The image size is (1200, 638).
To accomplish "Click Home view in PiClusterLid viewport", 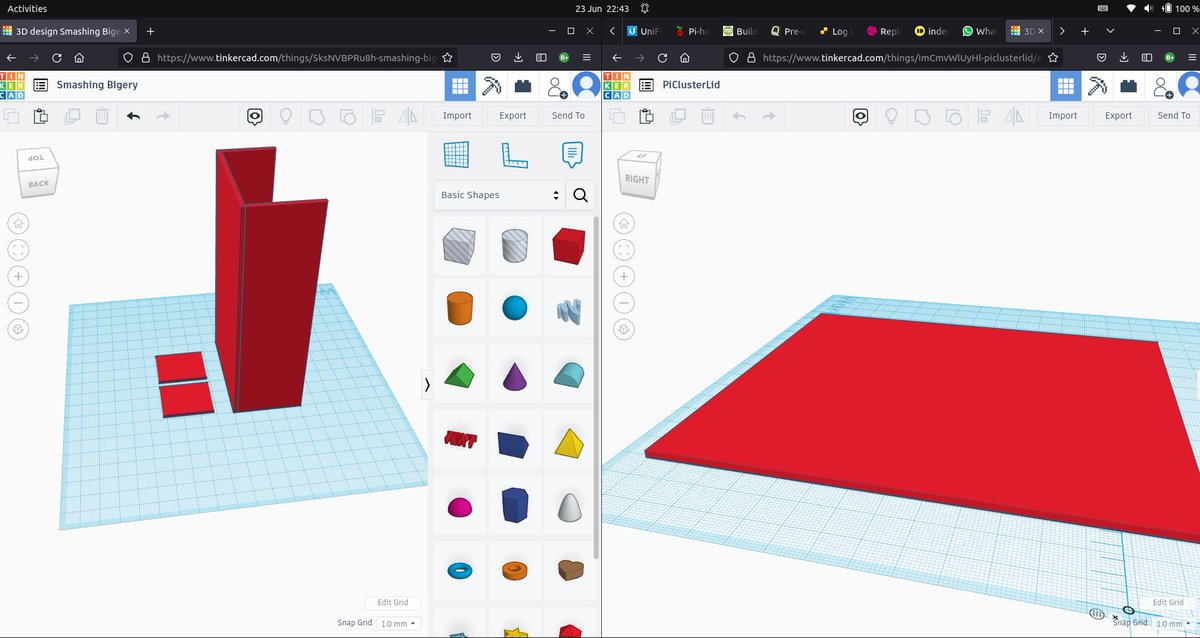I will pos(625,223).
